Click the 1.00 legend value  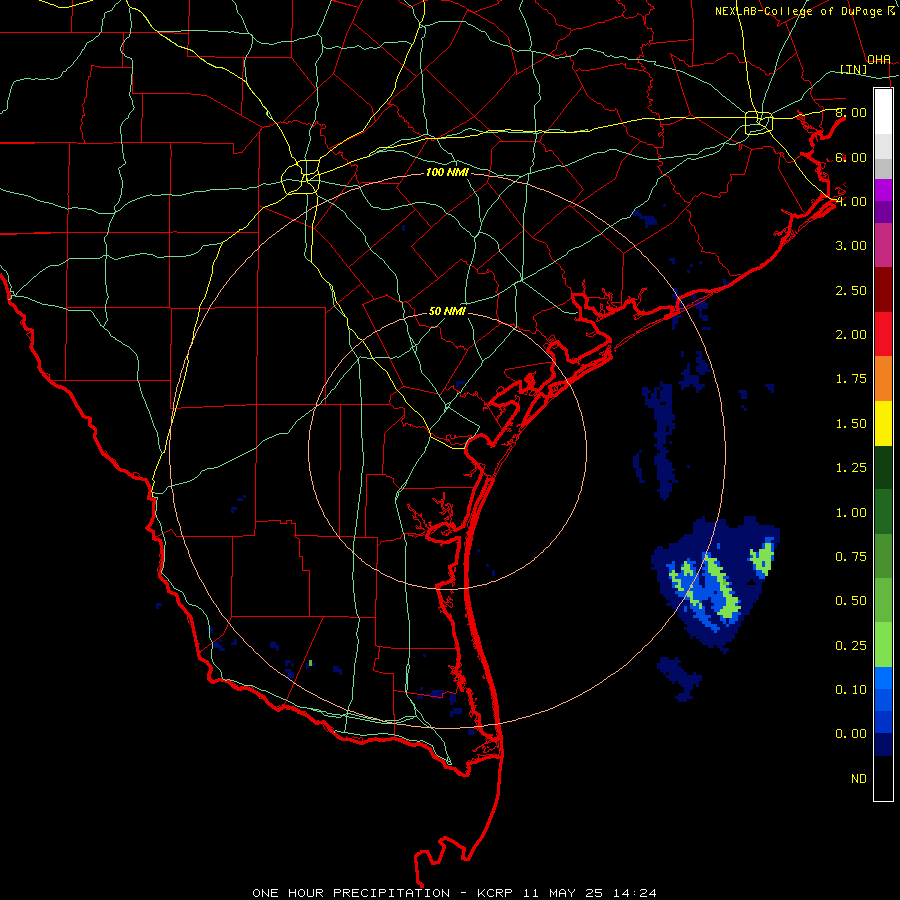pyautogui.click(x=851, y=513)
